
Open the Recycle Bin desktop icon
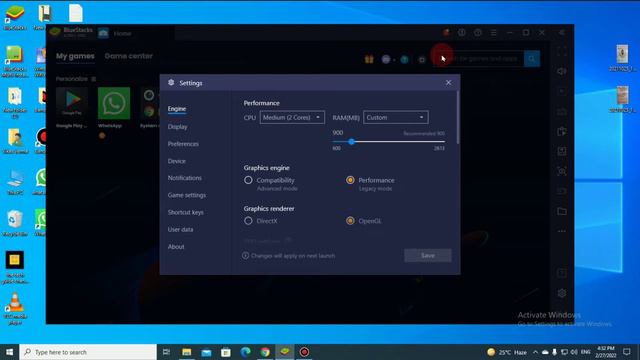15,224
